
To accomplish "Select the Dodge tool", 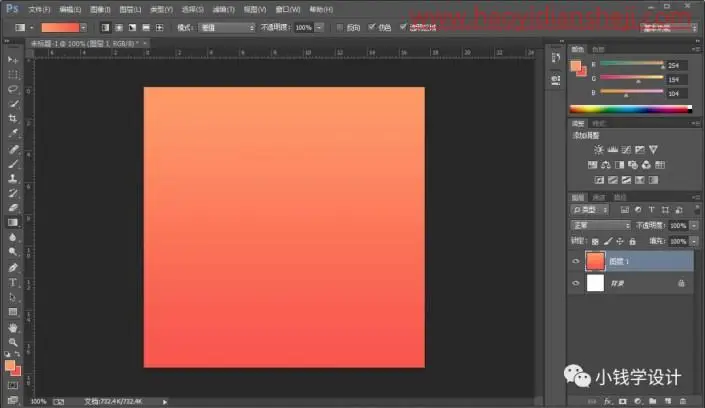I will click(x=13, y=252).
